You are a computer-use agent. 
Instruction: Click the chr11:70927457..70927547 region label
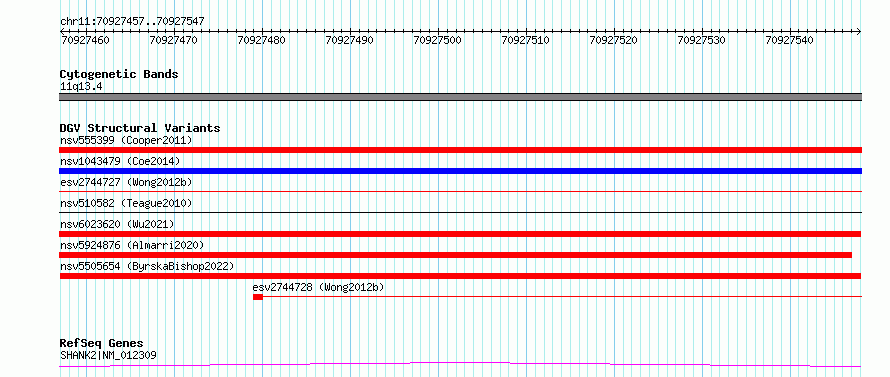coord(132,22)
